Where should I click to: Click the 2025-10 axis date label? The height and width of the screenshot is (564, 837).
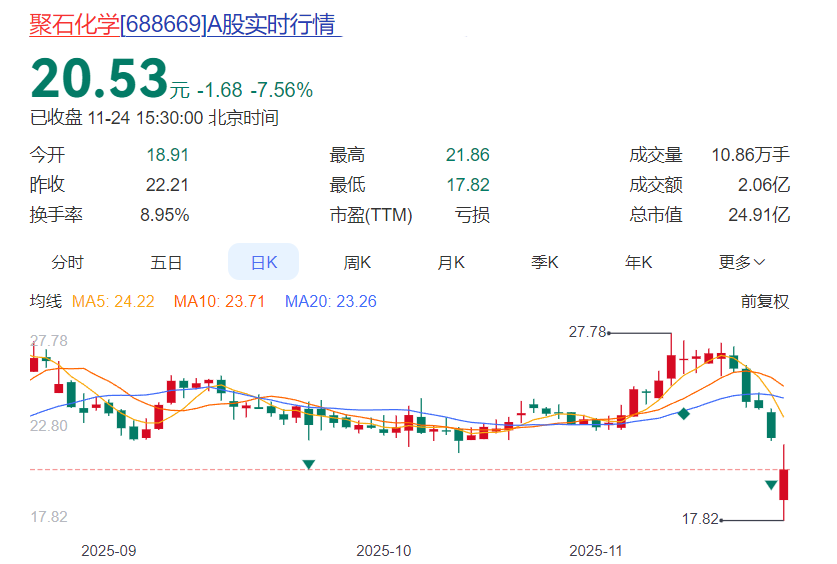pyautogui.click(x=384, y=551)
